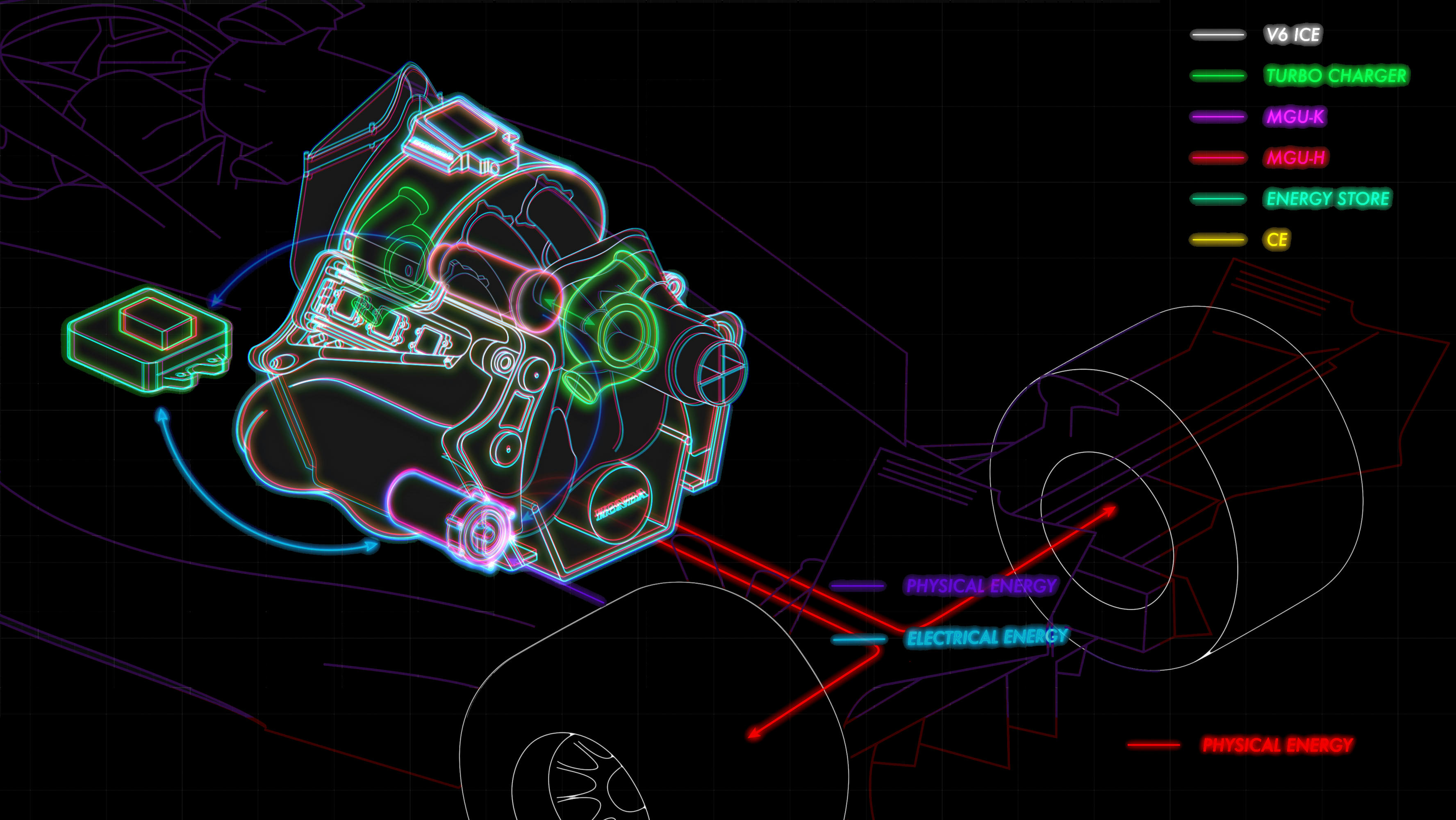Click the yellow line swatch beside CE
This screenshot has width=1456, height=820.
1217,240
